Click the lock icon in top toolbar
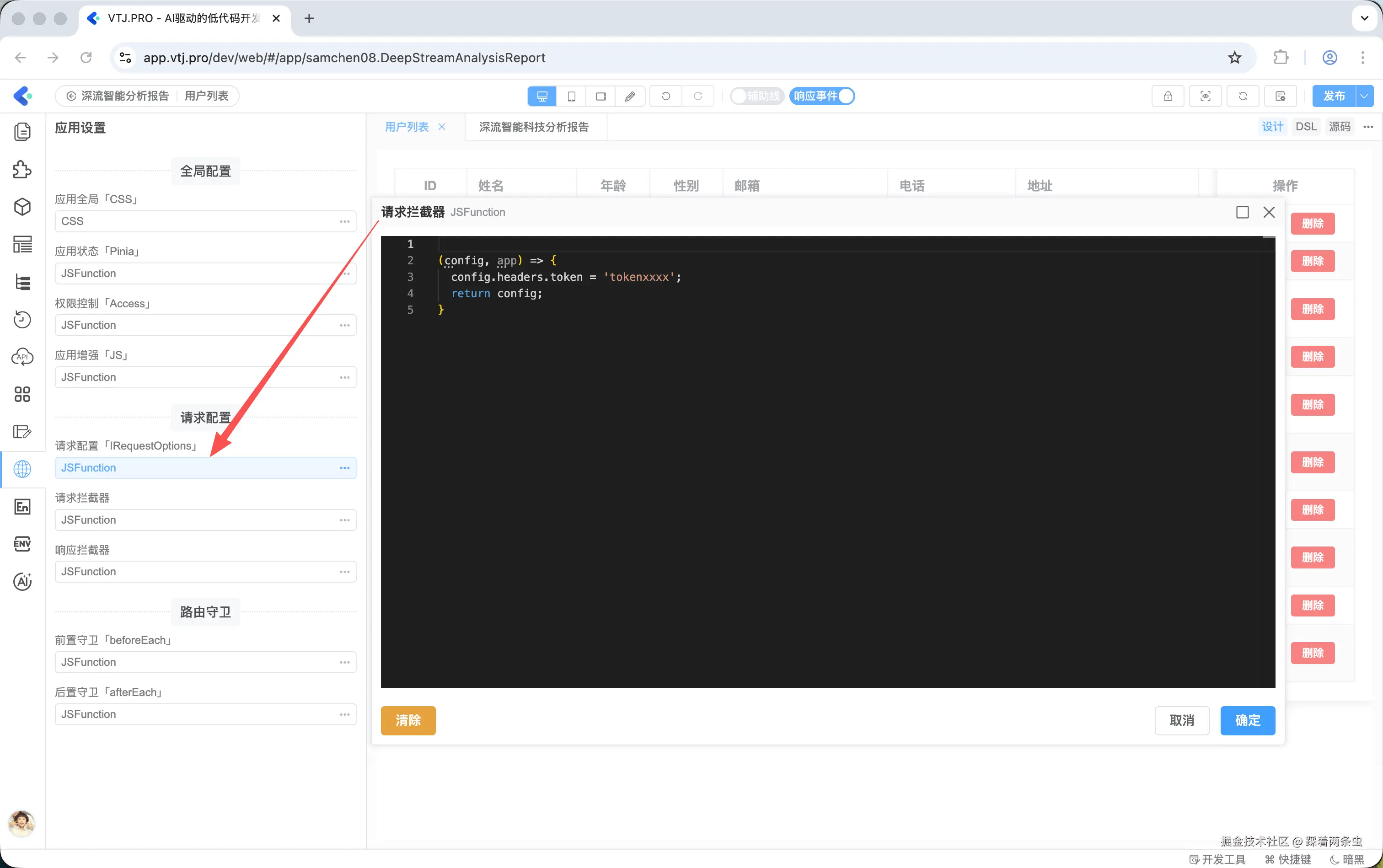 point(1167,96)
